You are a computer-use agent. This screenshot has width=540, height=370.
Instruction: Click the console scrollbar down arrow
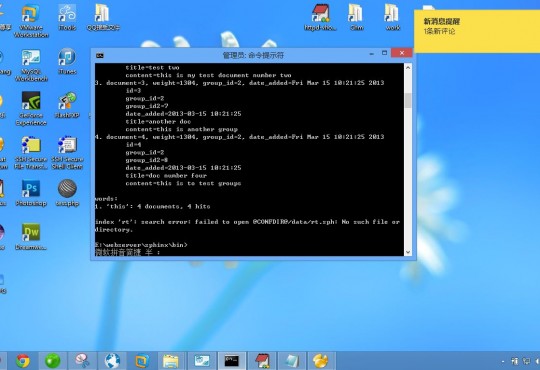click(x=408, y=252)
